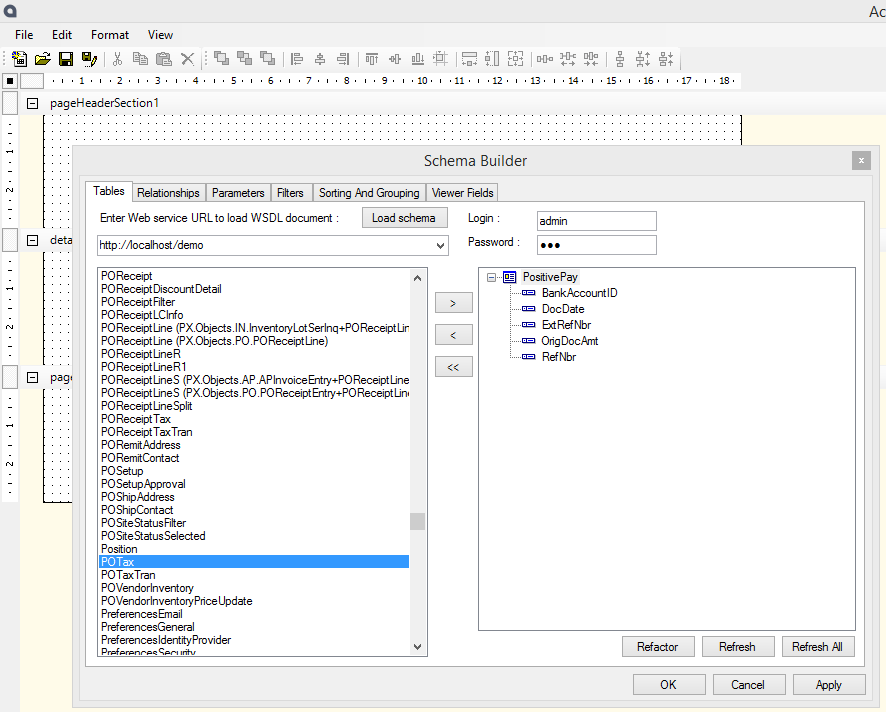The width and height of the screenshot is (886, 712).
Task: Open the Sorting And Grouping tab
Action: click(369, 192)
